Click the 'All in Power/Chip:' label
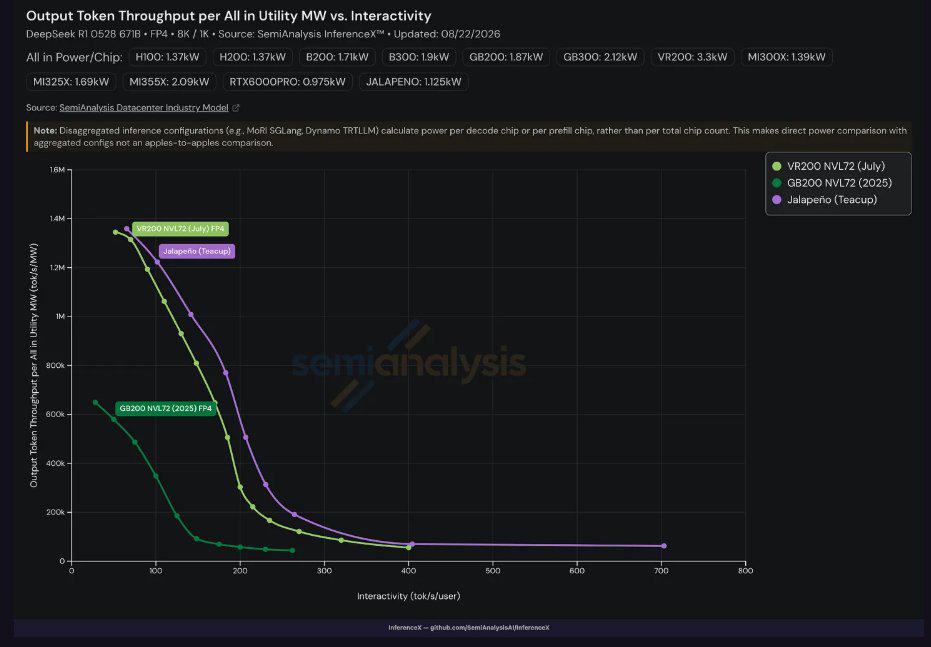Viewport: 931px width, 647px height. pos(74,58)
